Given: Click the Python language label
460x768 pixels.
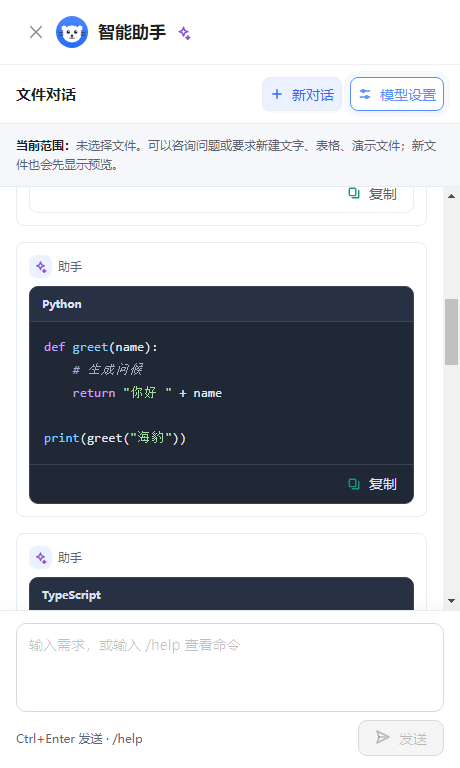Looking at the screenshot, I should (62, 304).
